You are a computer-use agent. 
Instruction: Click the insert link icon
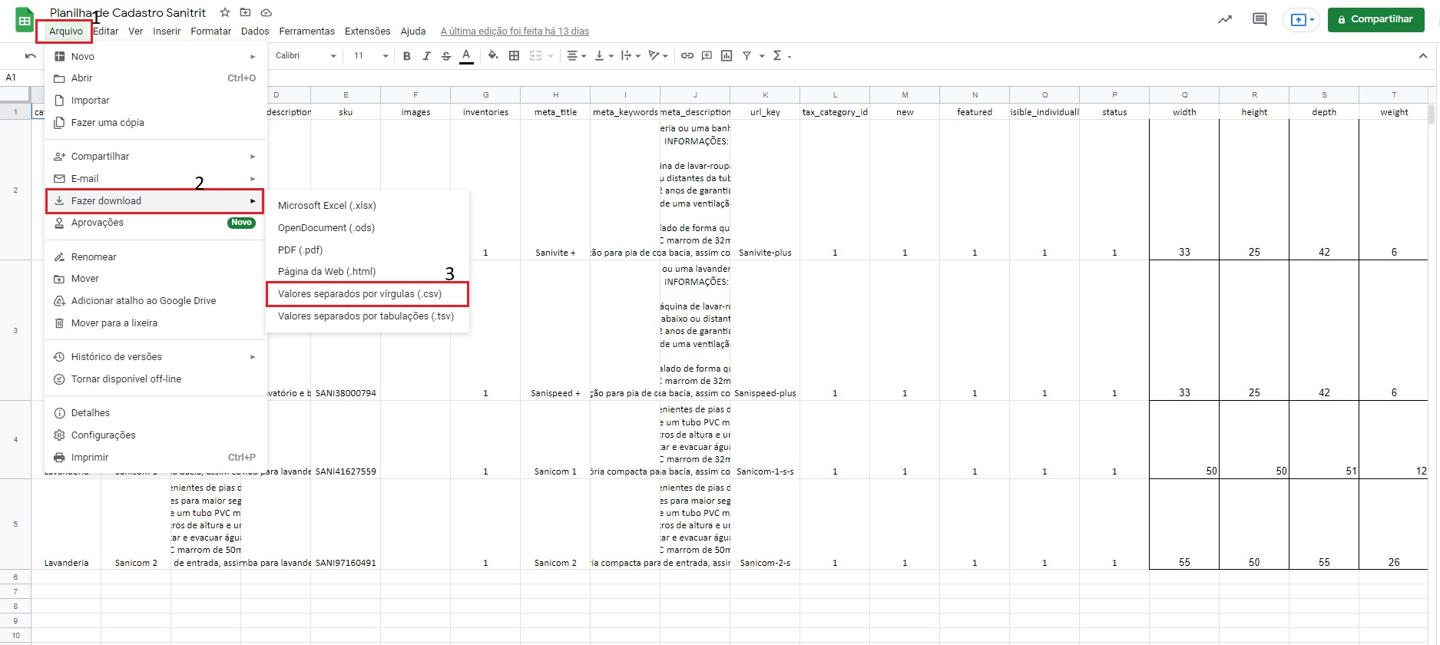[x=687, y=56]
